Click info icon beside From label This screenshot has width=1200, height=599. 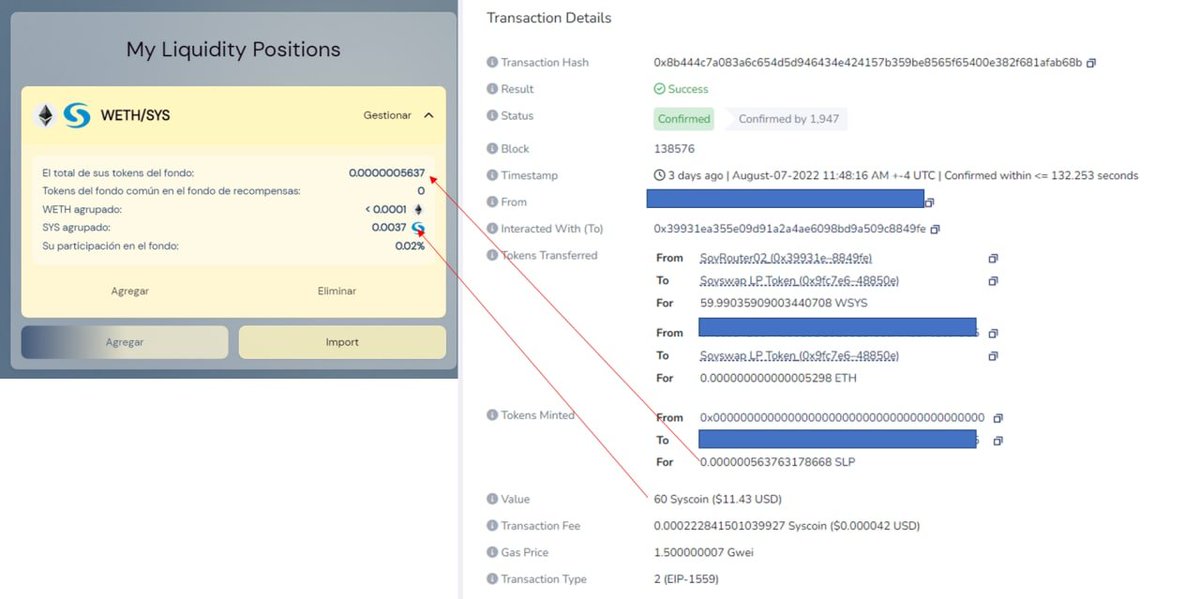pyautogui.click(x=492, y=202)
